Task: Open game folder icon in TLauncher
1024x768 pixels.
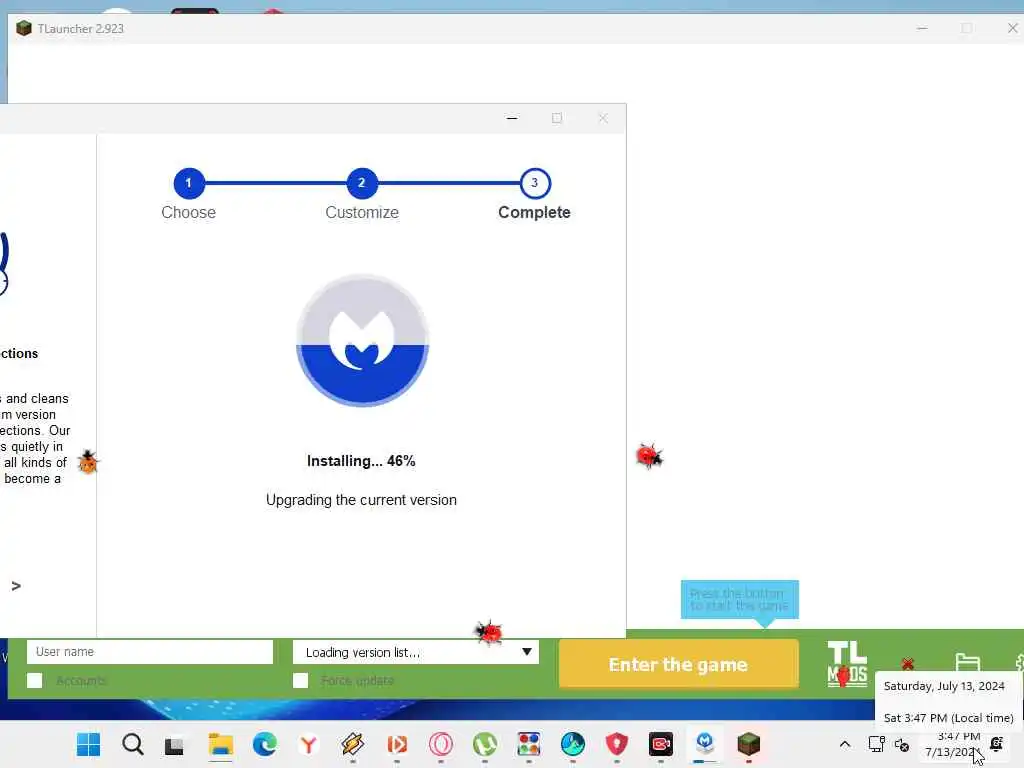Action: 967,663
